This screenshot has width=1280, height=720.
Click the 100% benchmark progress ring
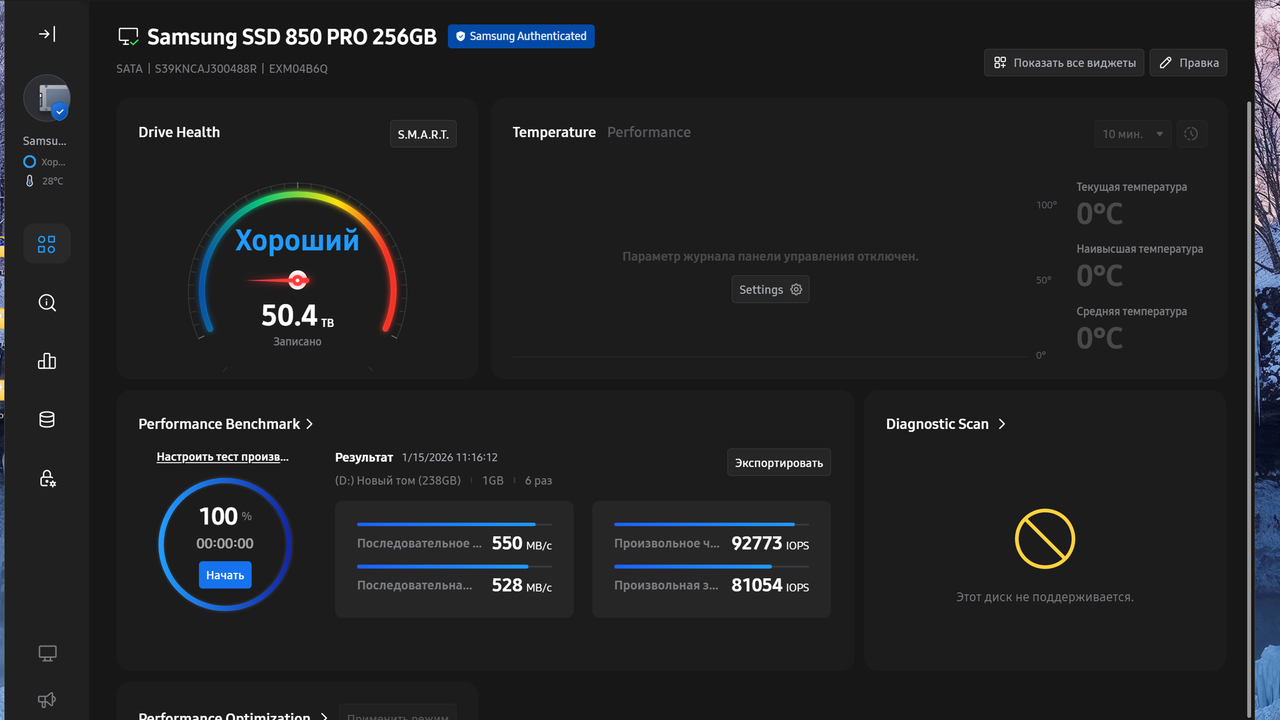pyautogui.click(x=225, y=544)
